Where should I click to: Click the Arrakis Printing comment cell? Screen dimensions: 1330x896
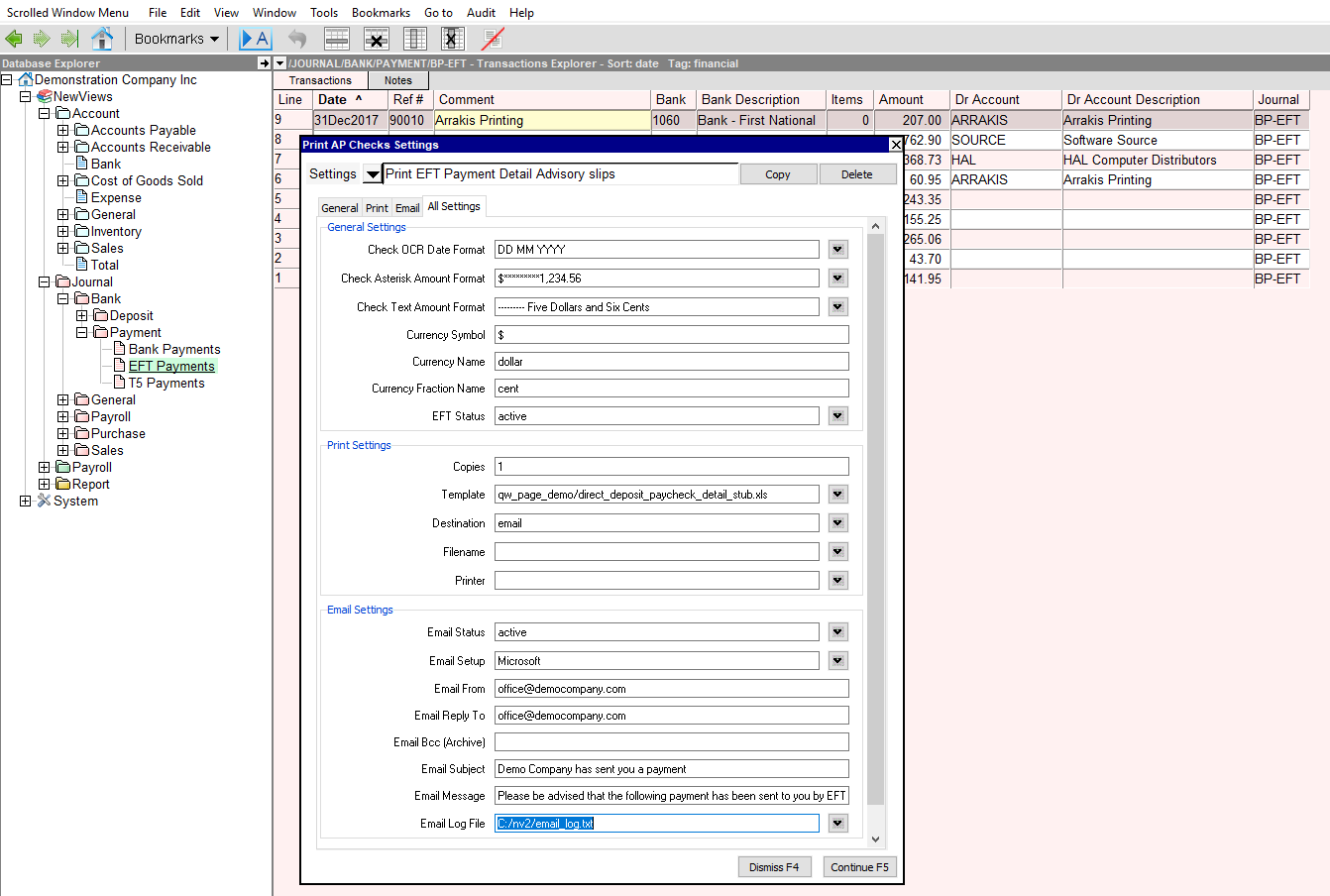[542, 120]
